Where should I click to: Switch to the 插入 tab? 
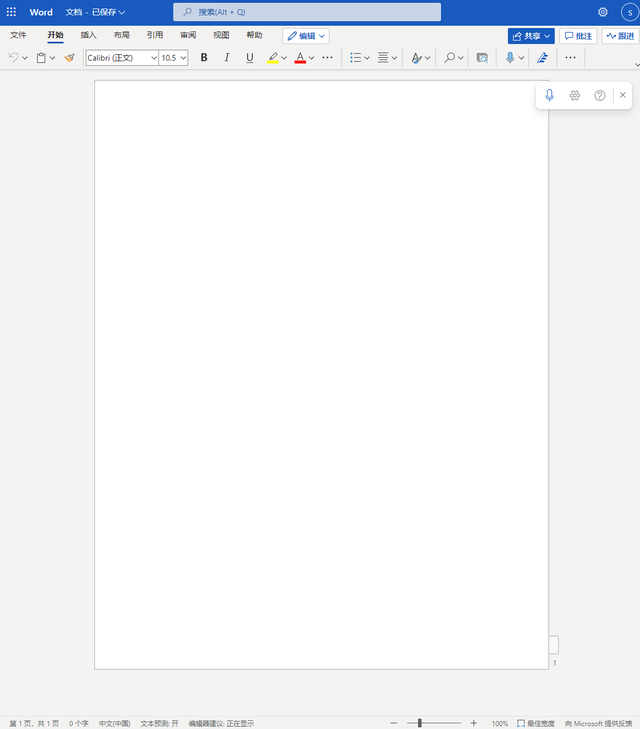(88, 35)
